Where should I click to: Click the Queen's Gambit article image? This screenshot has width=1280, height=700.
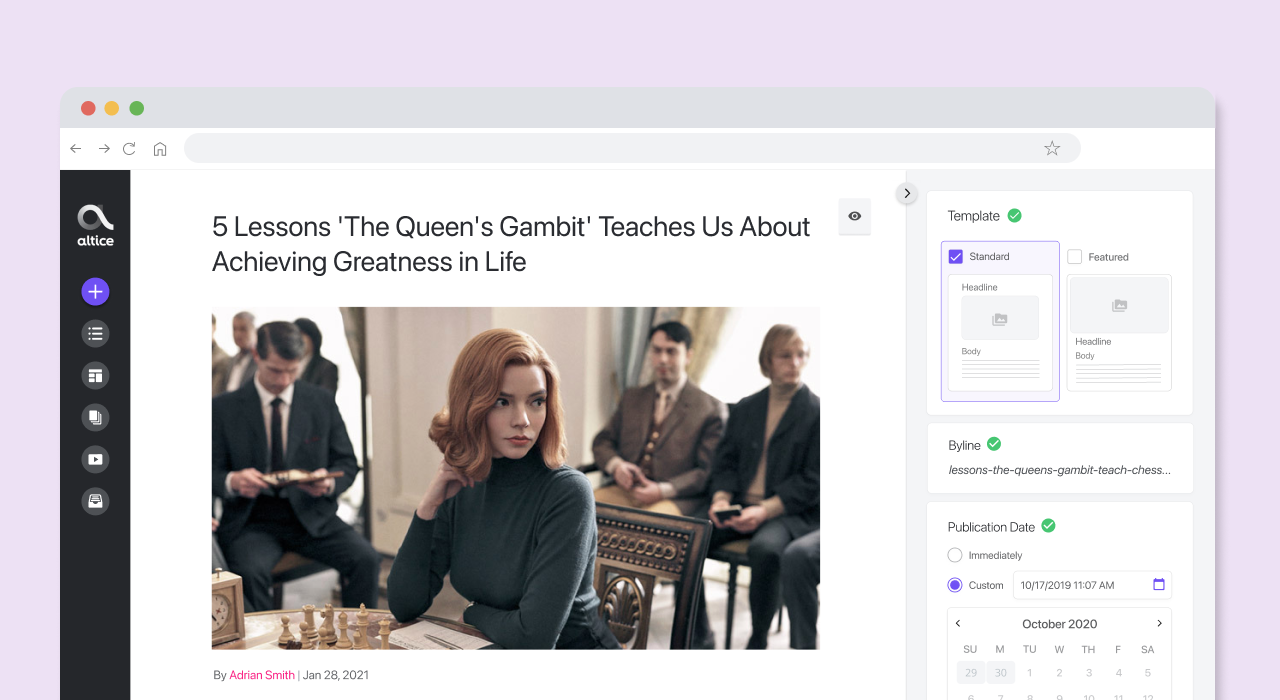tap(516, 478)
